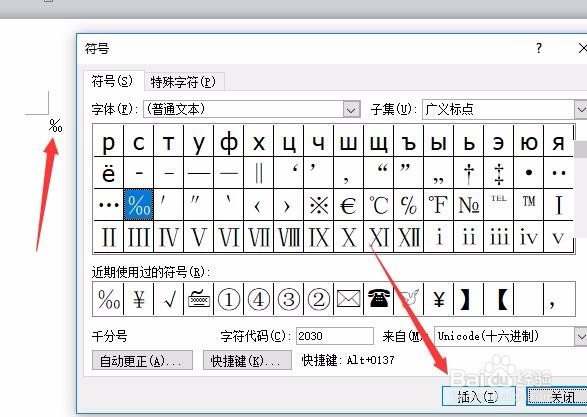587x417 pixels.
Task: Select Roman numeral Ⅻ in grid
Action: pos(408,237)
